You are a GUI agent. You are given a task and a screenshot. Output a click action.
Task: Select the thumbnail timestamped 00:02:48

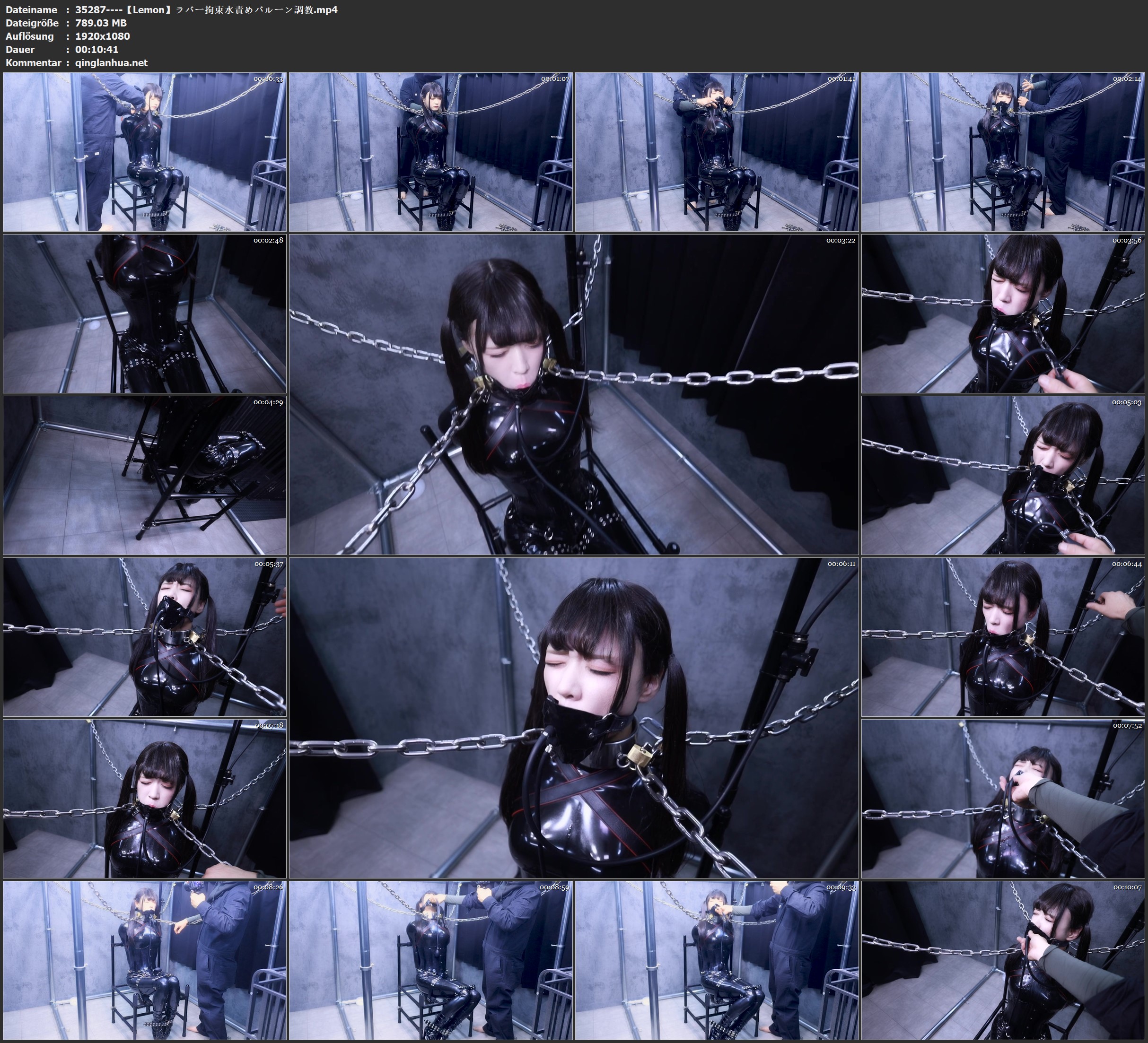point(145,313)
